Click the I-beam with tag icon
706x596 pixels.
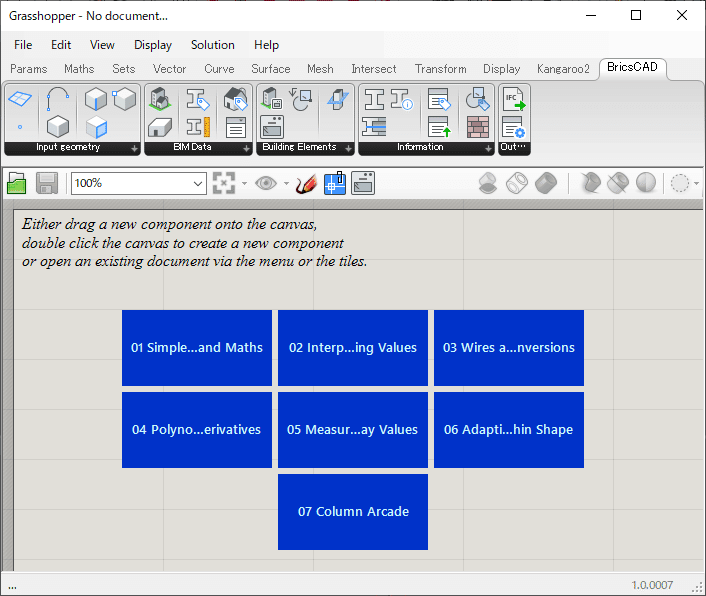point(198,99)
